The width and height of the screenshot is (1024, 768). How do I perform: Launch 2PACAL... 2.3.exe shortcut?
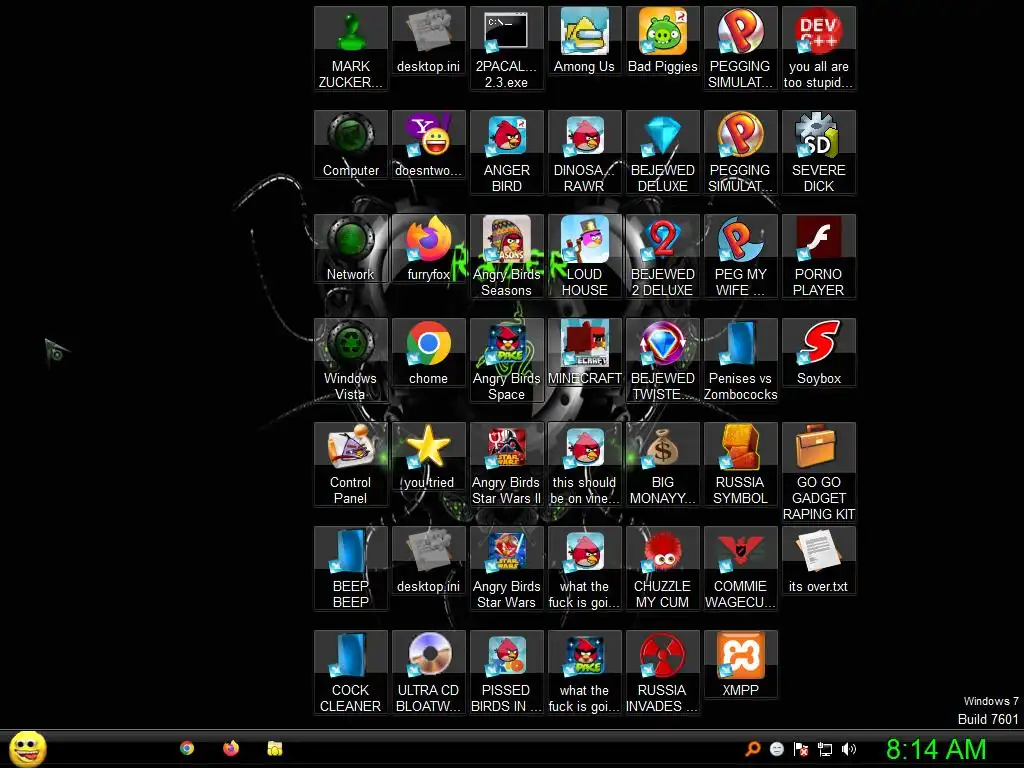(x=506, y=48)
